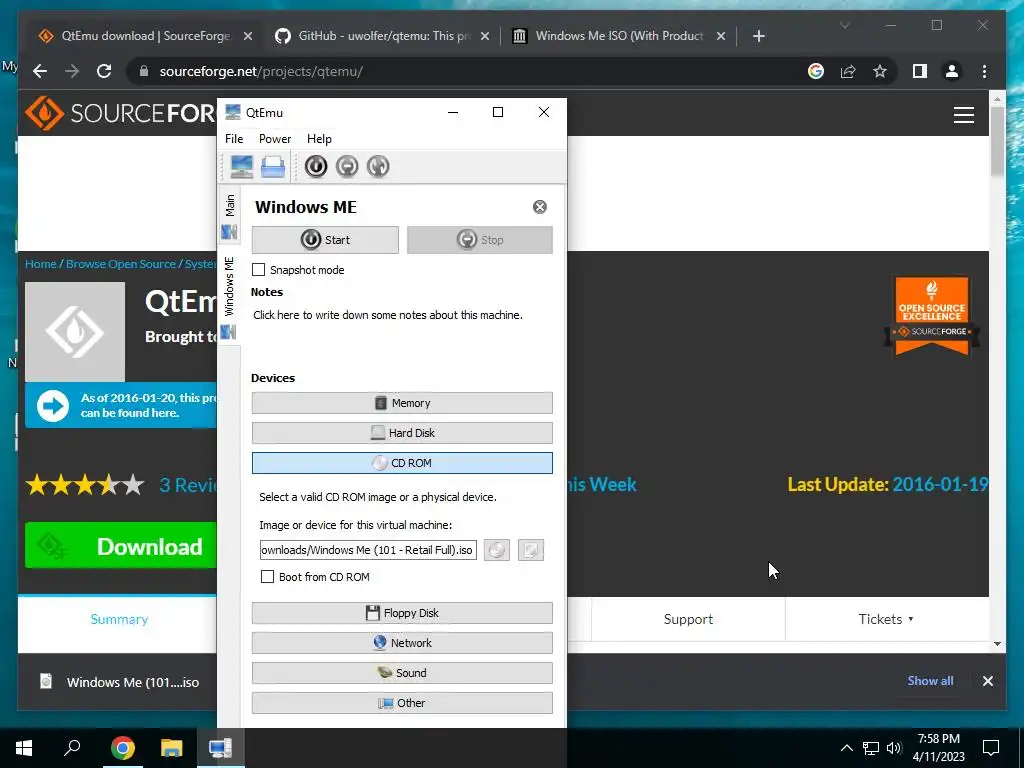The width and height of the screenshot is (1024, 768).
Task: Click the browse CD image disc icon button
Action: (x=497, y=550)
